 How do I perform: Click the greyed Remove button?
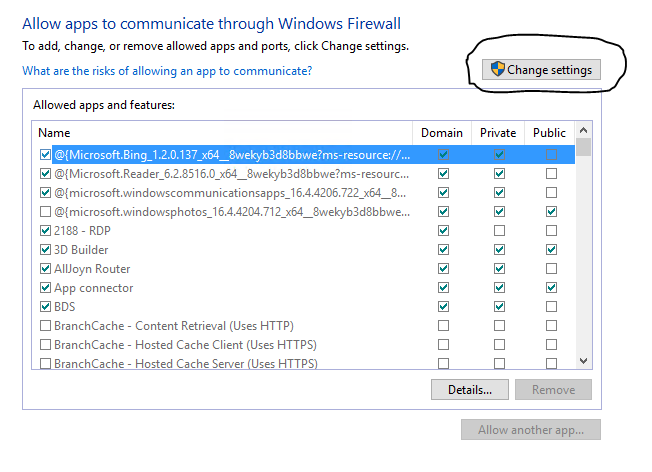[553, 390]
